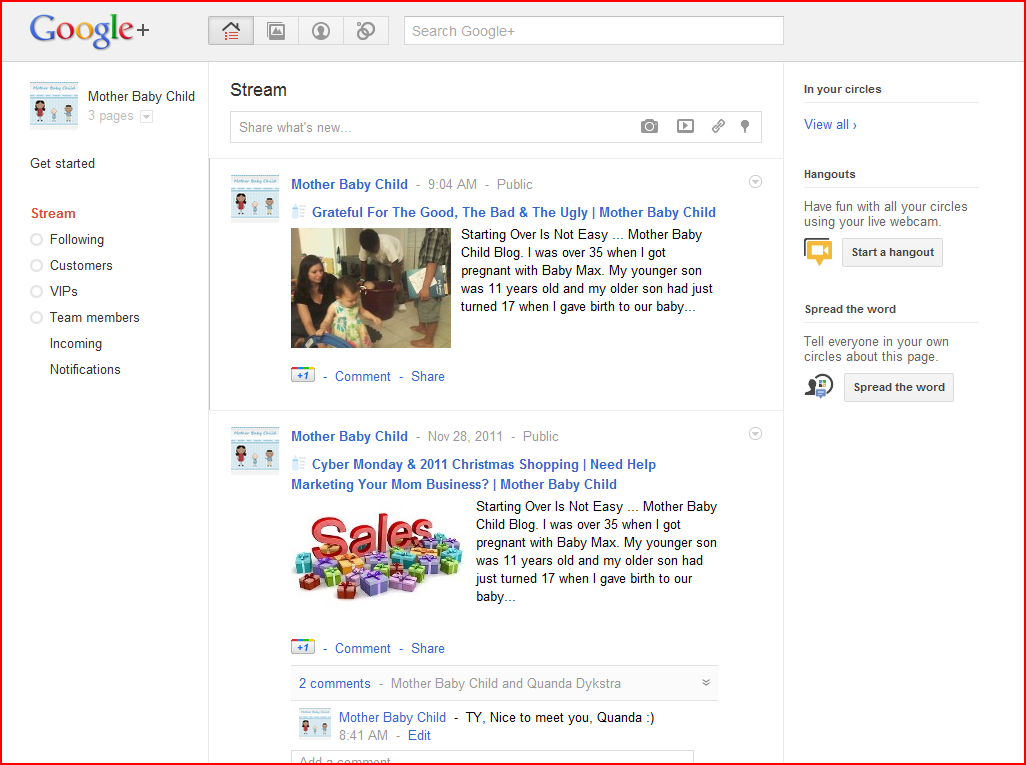Click Mother Baby Child avatar in left sidebar
1026x765 pixels.
point(54,105)
